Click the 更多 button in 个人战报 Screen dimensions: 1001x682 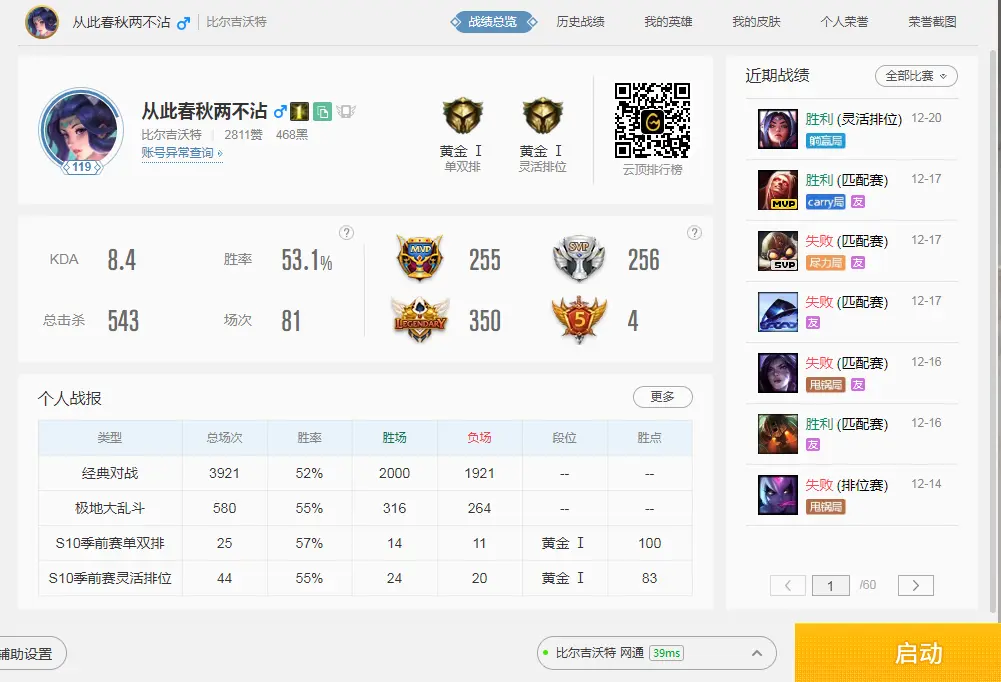663,397
